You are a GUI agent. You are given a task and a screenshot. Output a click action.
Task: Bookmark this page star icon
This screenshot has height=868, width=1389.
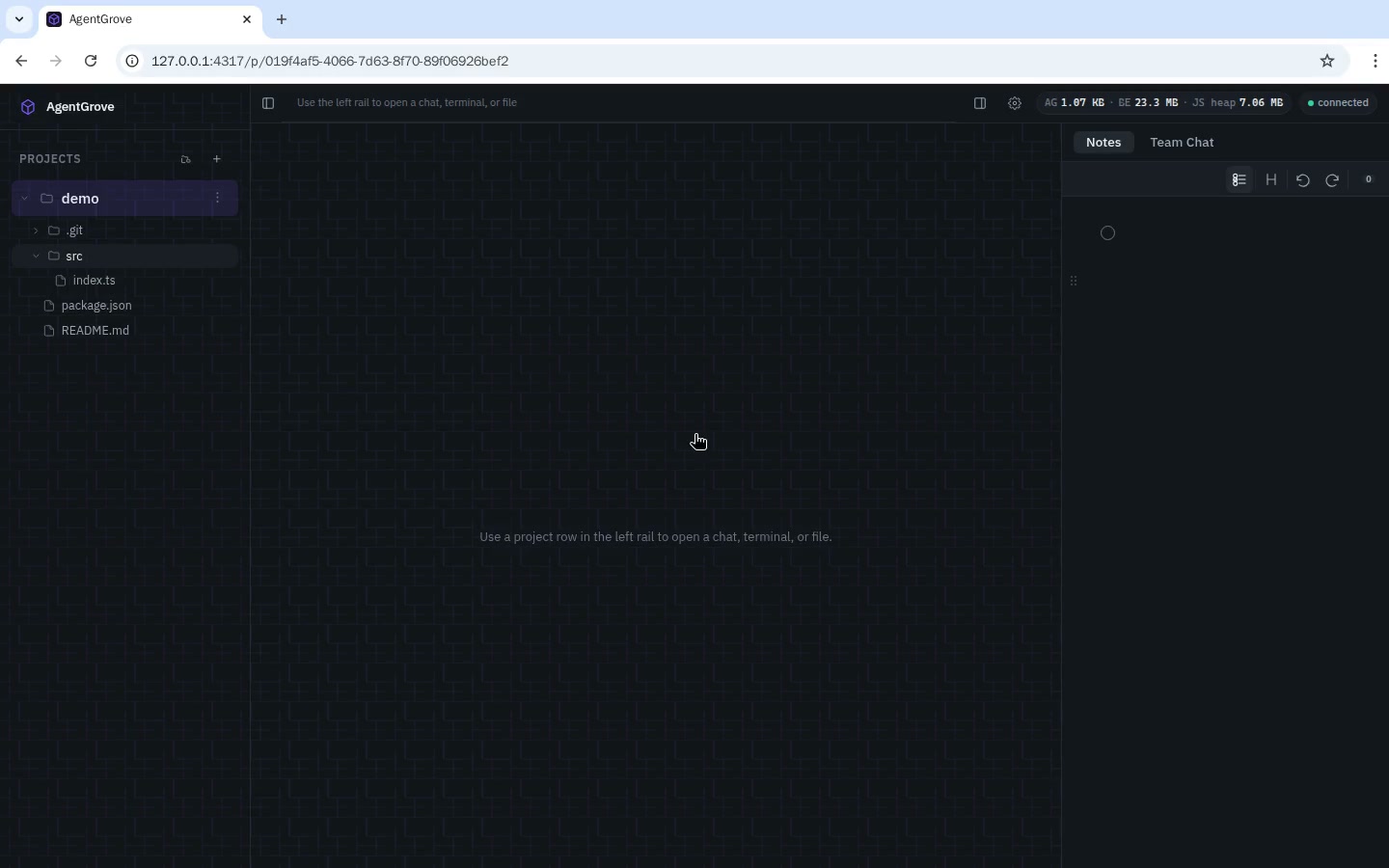click(1328, 62)
